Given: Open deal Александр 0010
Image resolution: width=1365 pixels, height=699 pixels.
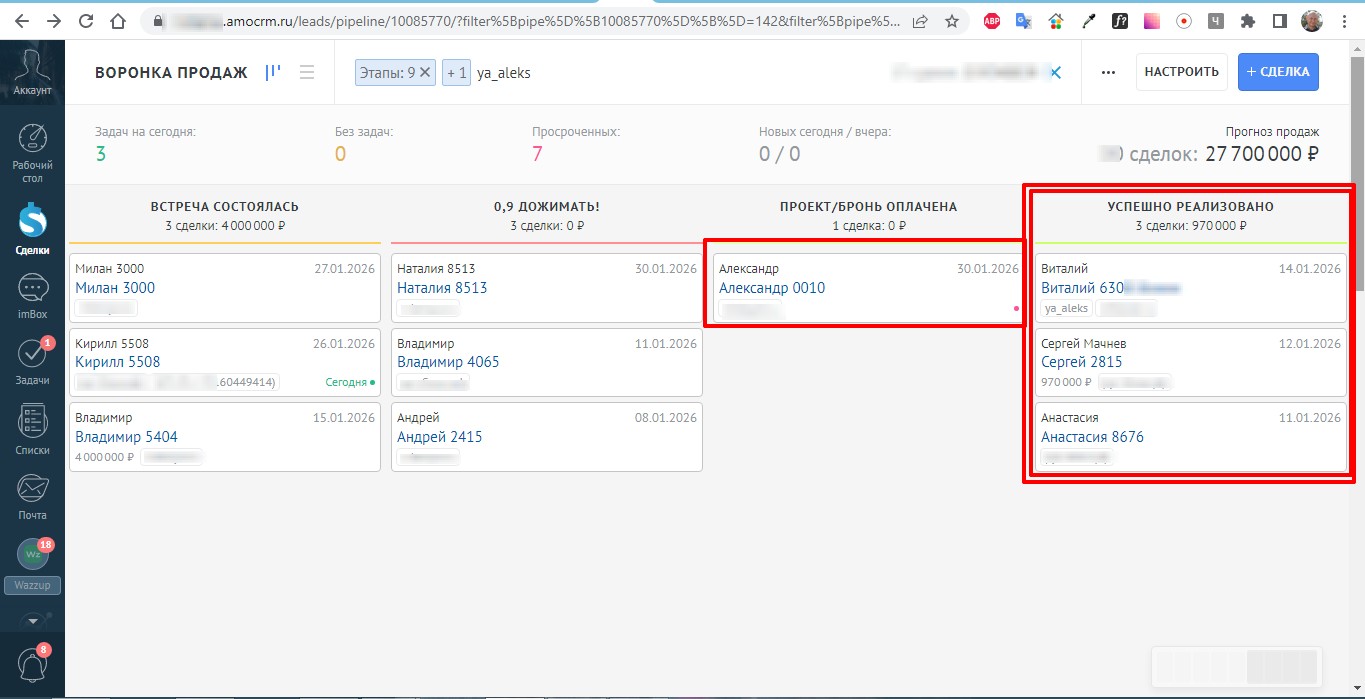Looking at the screenshot, I should [771, 288].
